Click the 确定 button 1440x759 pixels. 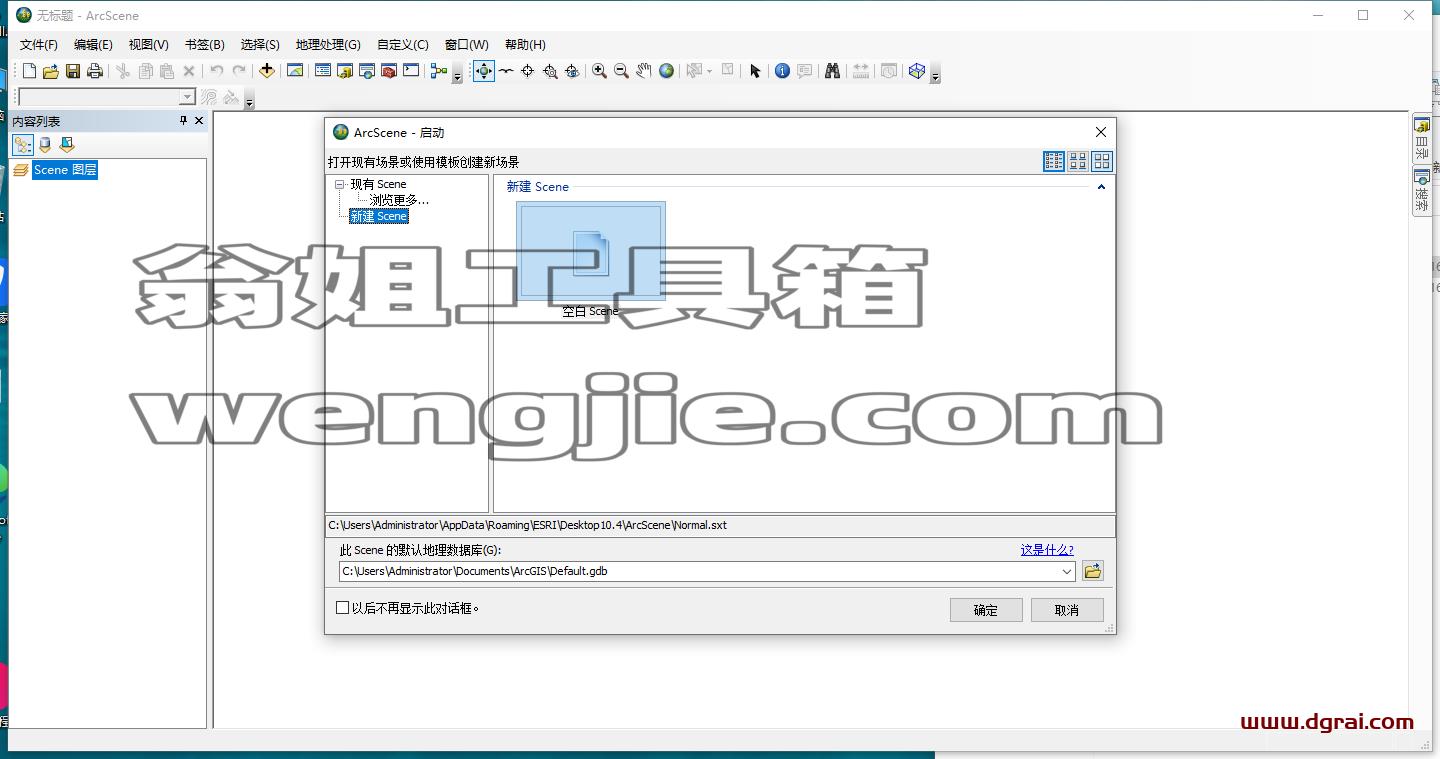pyautogui.click(x=986, y=610)
